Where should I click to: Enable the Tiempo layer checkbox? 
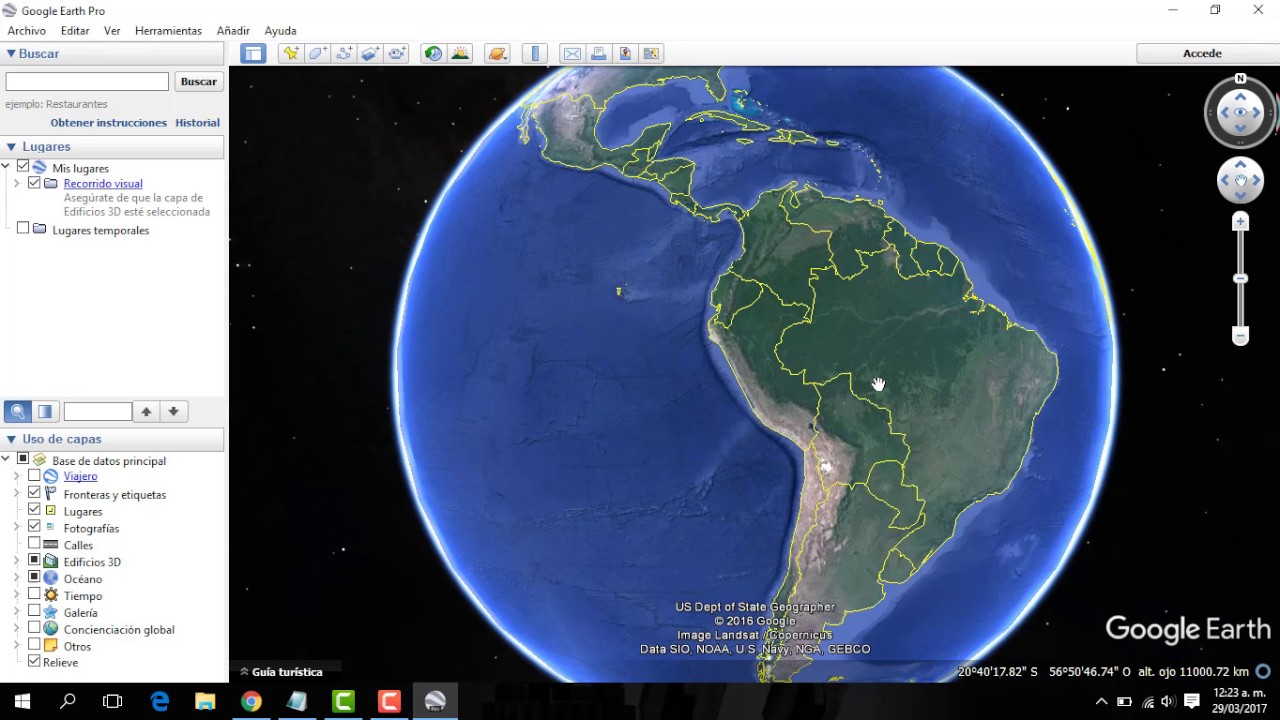34,594
